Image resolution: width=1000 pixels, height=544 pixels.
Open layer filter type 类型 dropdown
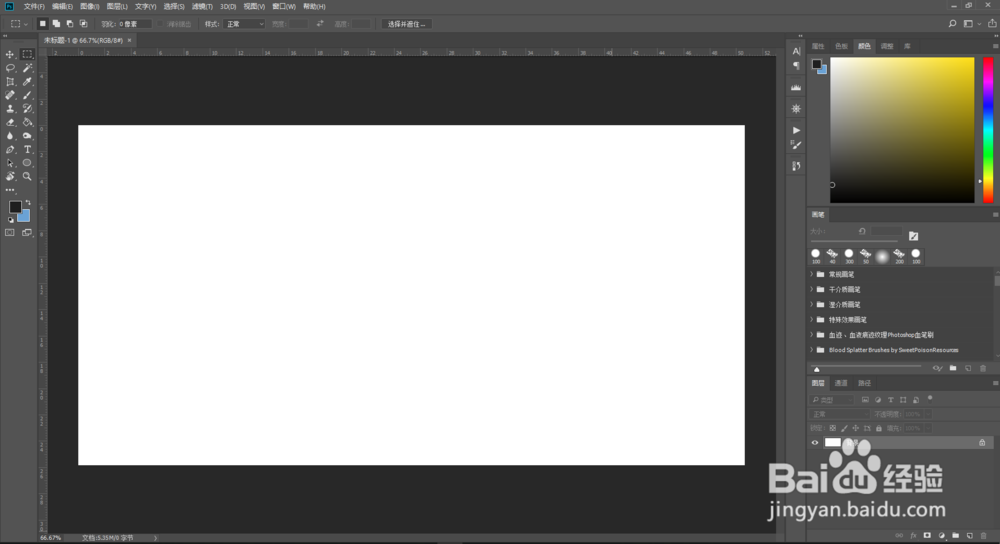[832, 400]
